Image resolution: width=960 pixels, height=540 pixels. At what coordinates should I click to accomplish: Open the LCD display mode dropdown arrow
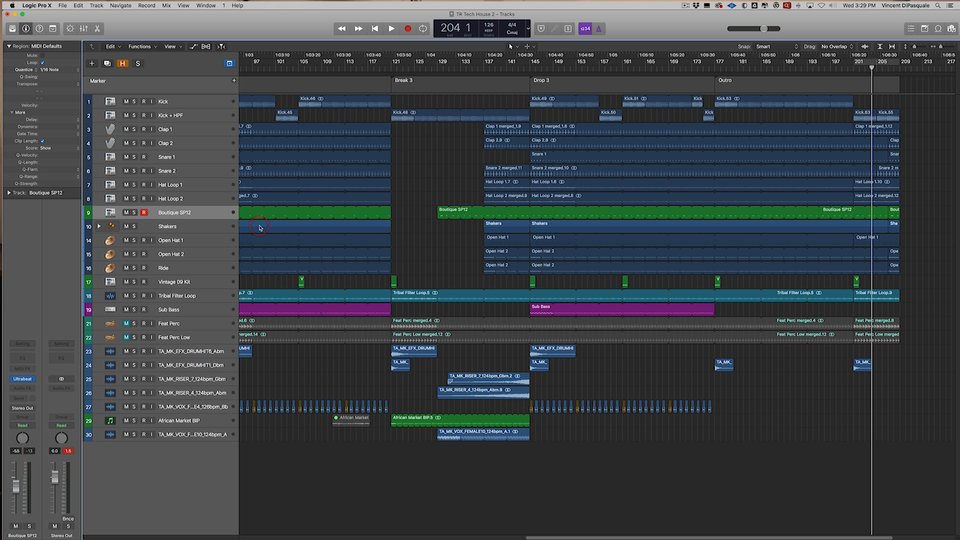tap(528, 29)
